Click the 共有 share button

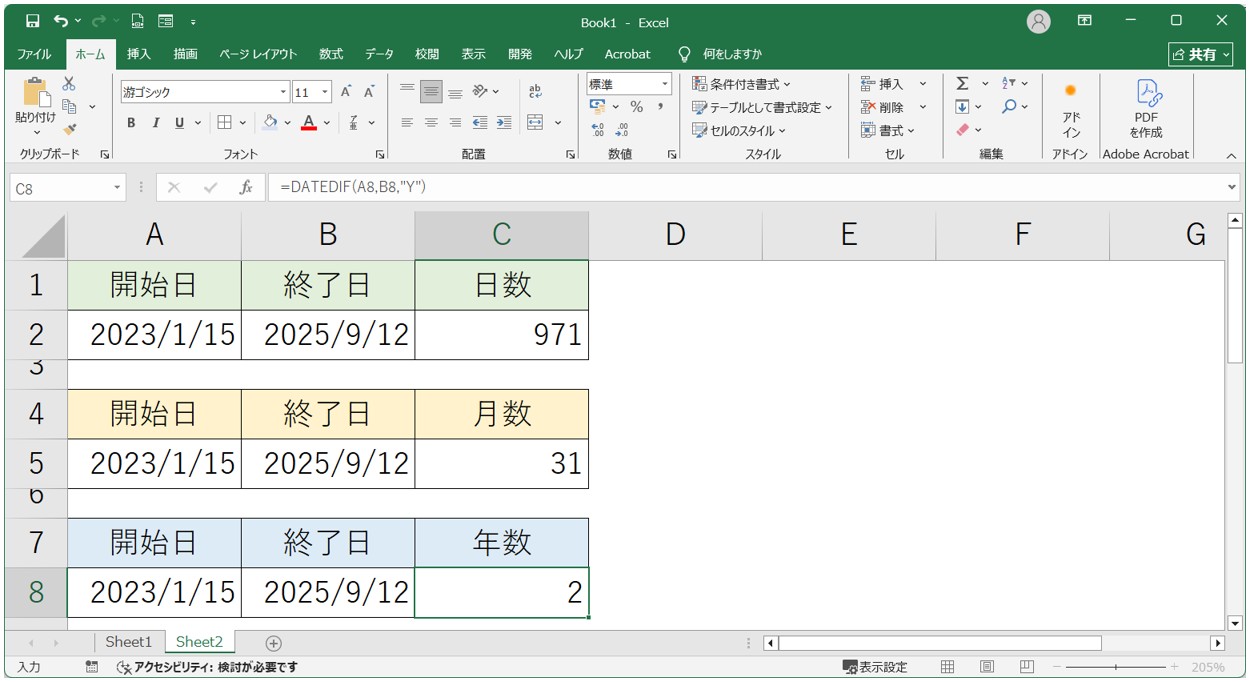[1201, 54]
